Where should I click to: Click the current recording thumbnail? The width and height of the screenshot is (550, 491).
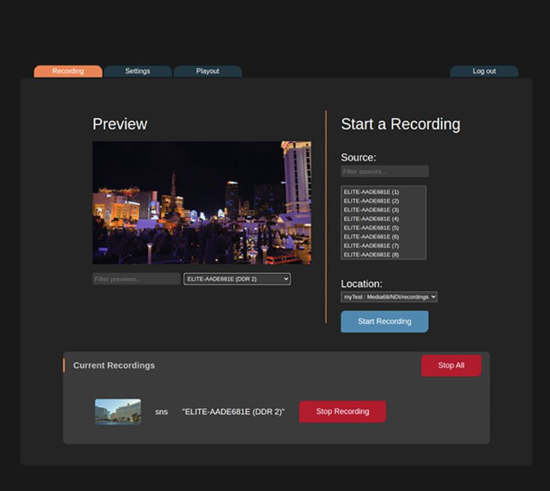point(118,412)
